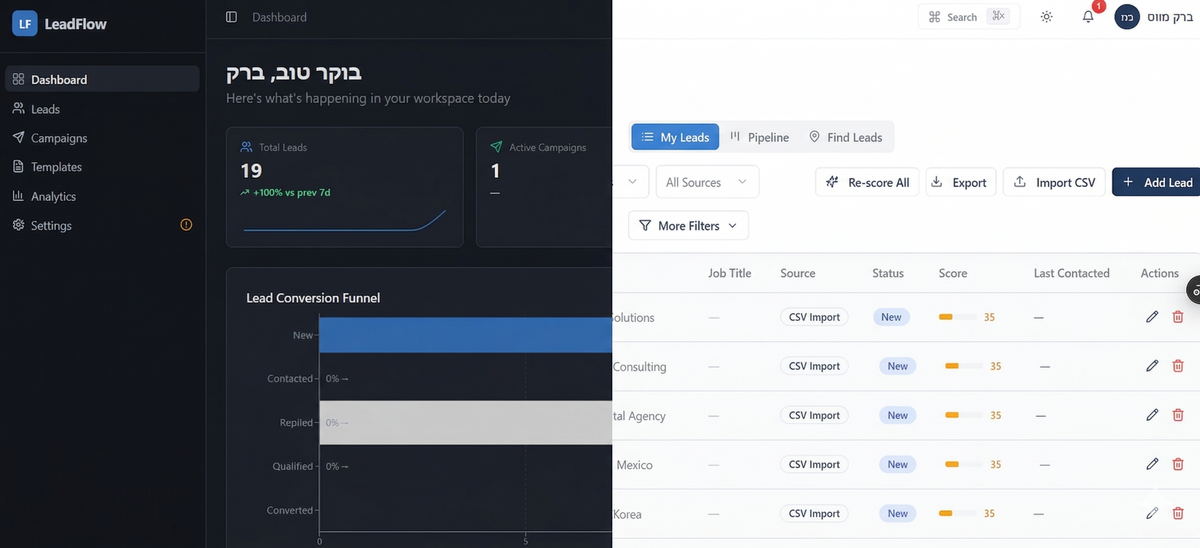1200x548 pixels.
Task: Edit the Mexico lead row
Action: pyautogui.click(x=1152, y=464)
